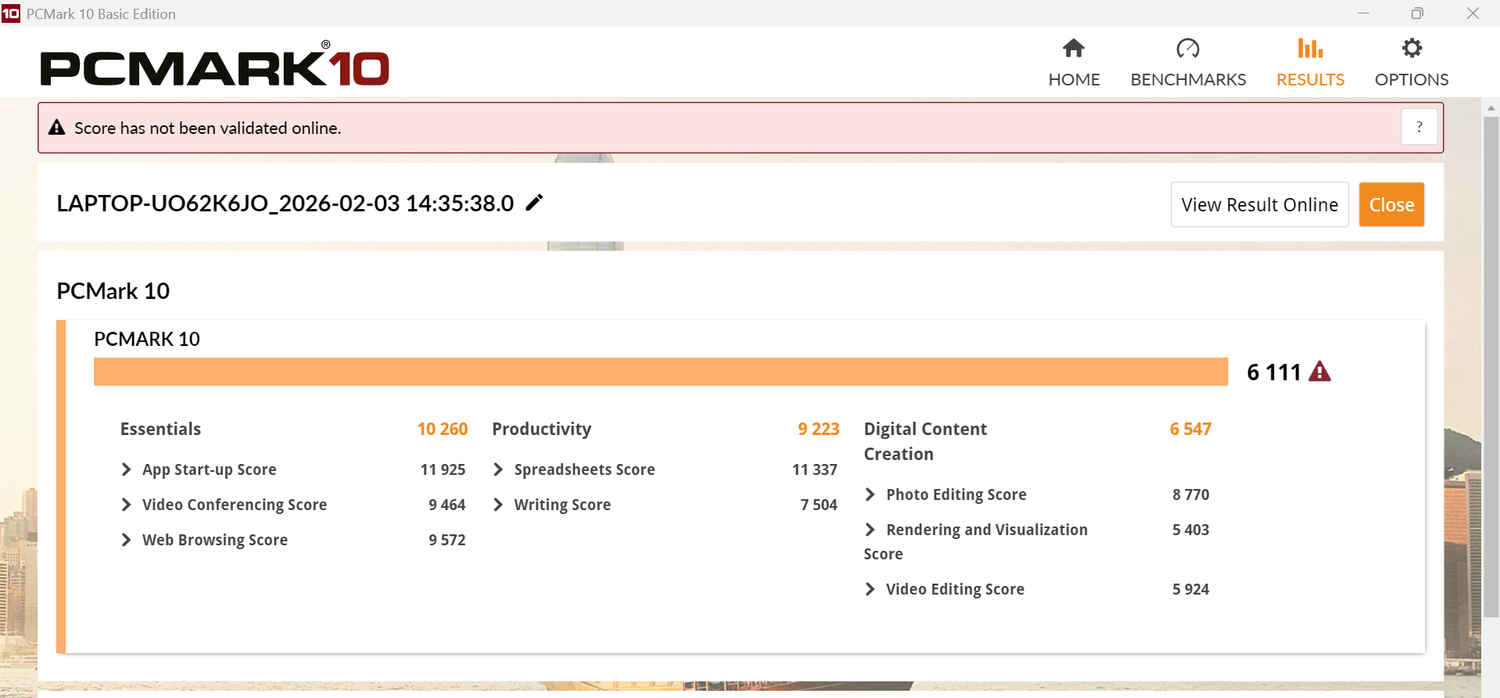Expand Video Editing Score row
This screenshot has height=698, width=1500.
point(870,590)
